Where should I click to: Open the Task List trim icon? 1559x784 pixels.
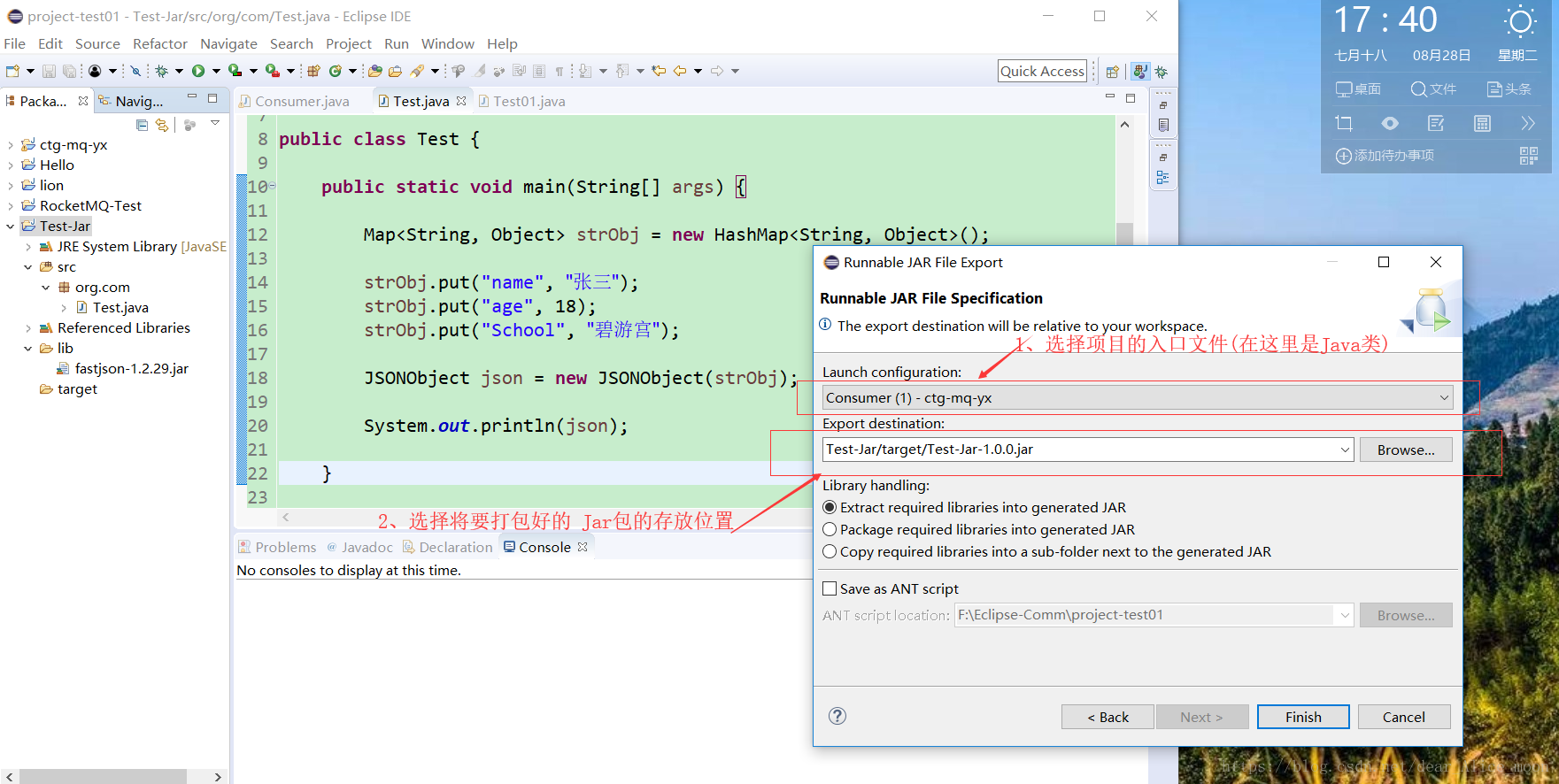click(1163, 125)
